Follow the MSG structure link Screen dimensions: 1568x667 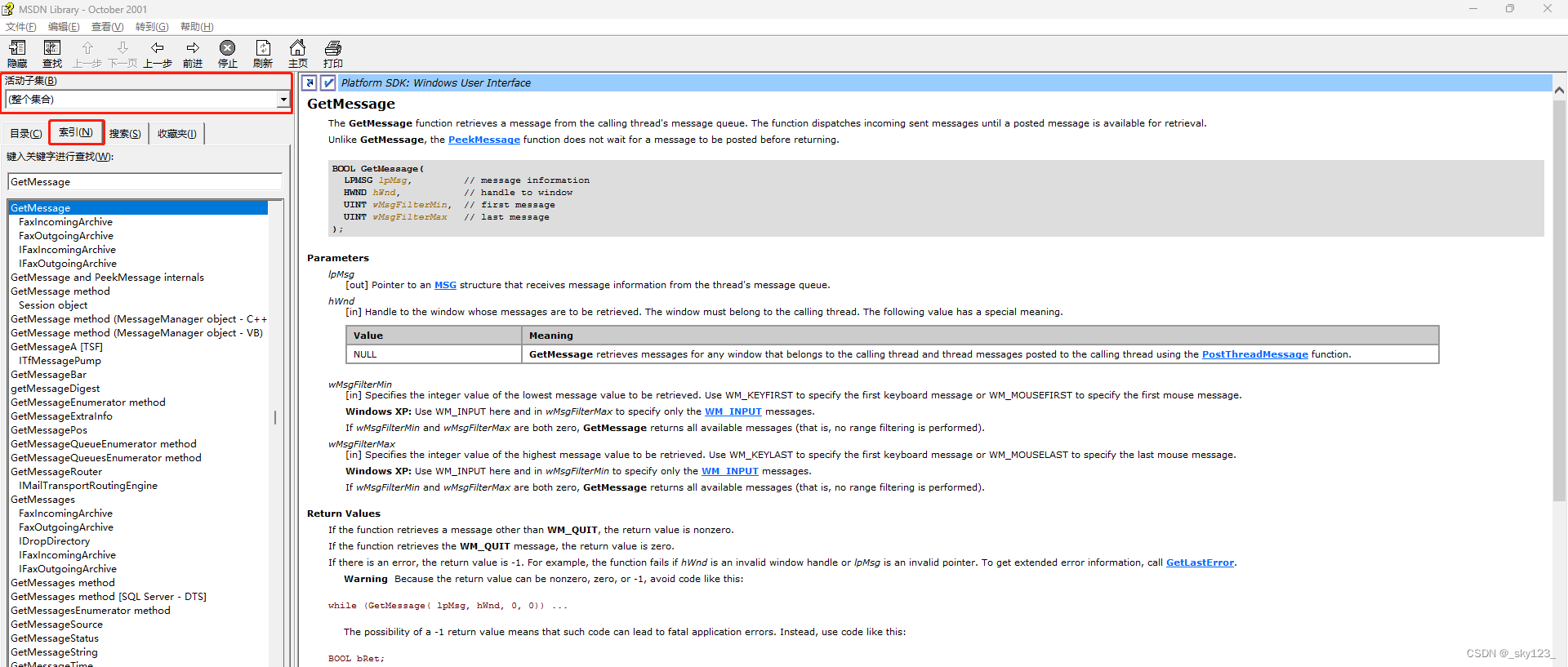(445, 285)
